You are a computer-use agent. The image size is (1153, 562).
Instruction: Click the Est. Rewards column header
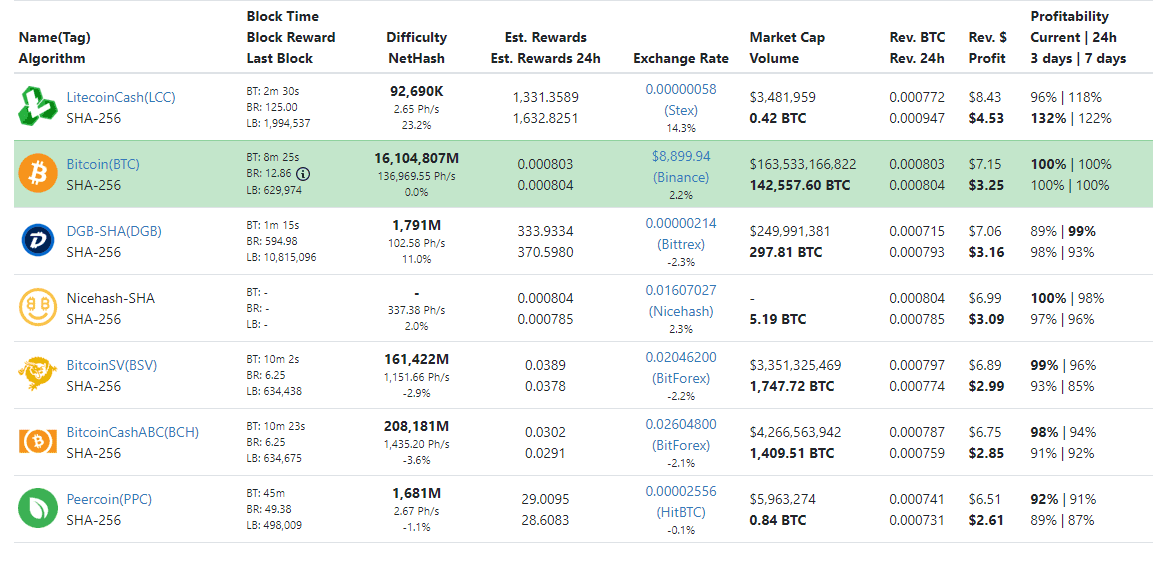pos(546,37)
